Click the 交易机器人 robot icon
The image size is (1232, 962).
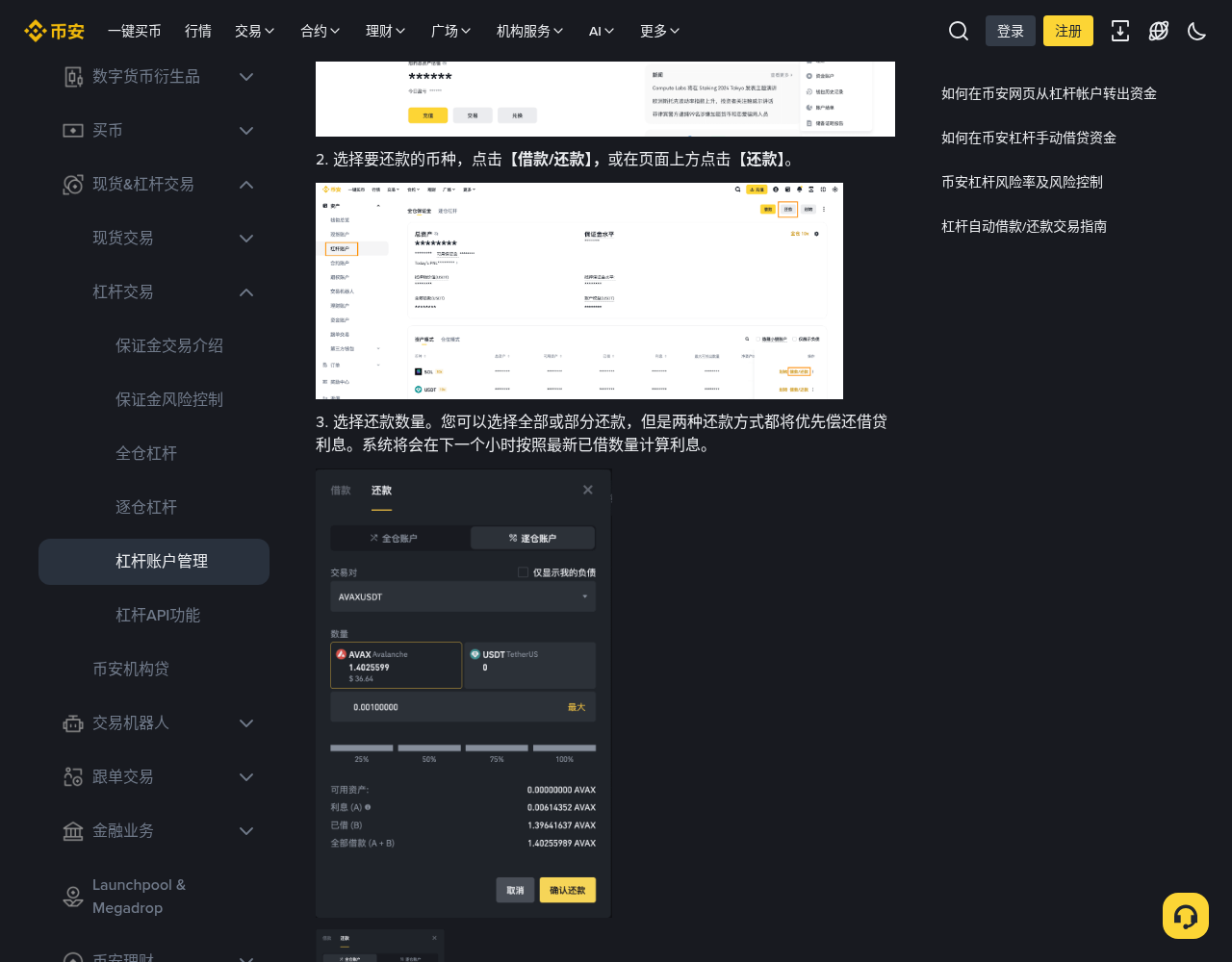pyautogui.click(x=73, y=723)
